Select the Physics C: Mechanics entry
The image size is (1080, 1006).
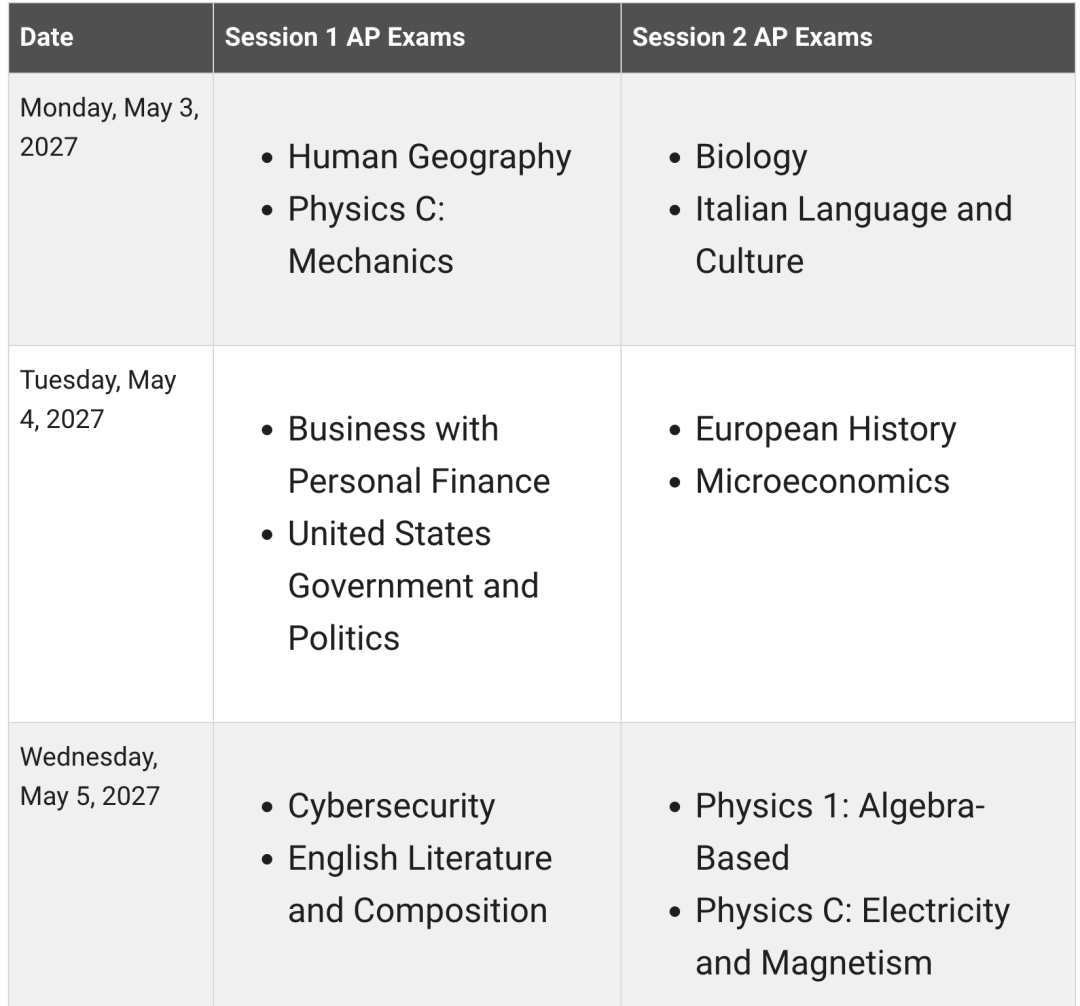tap(371, 235)
